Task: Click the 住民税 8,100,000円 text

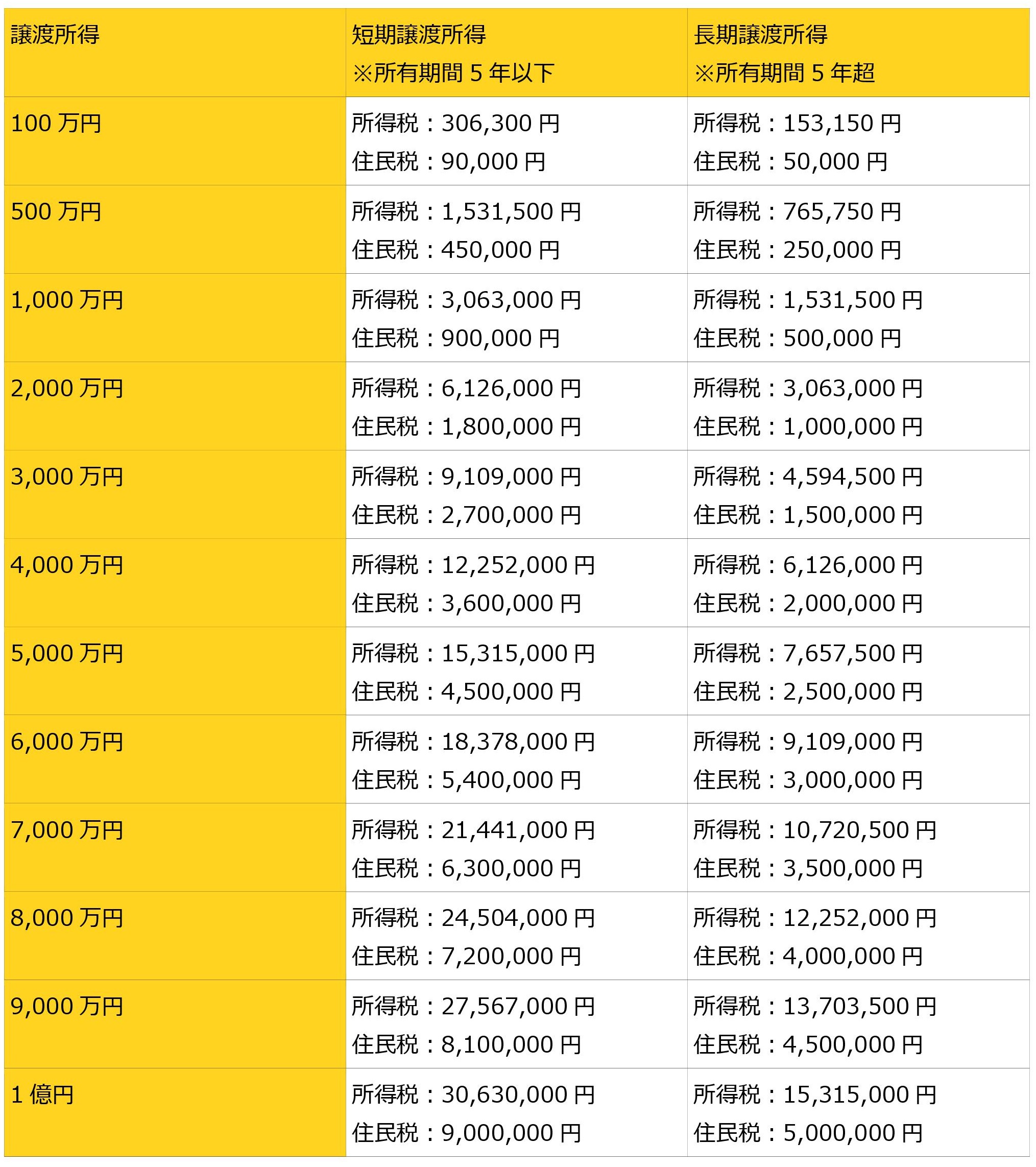Action: (x=466, y=1045)
